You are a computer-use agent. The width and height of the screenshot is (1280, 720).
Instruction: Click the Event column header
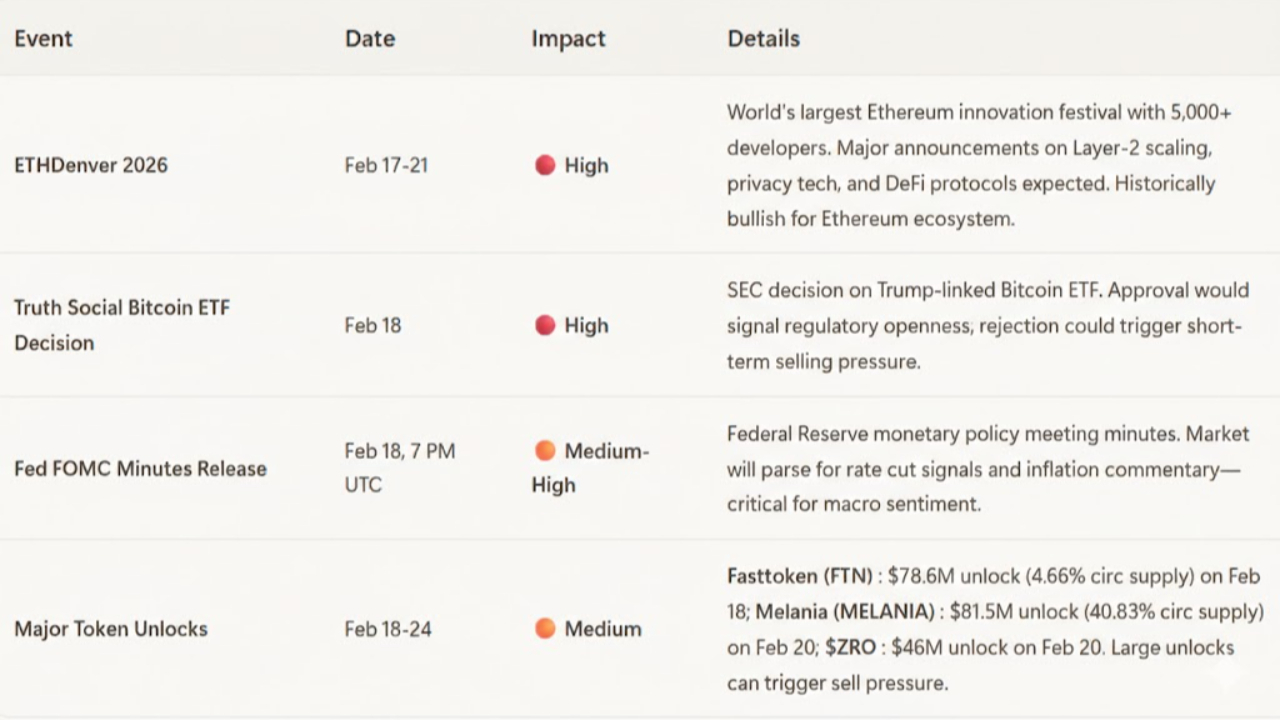(43, 38)
